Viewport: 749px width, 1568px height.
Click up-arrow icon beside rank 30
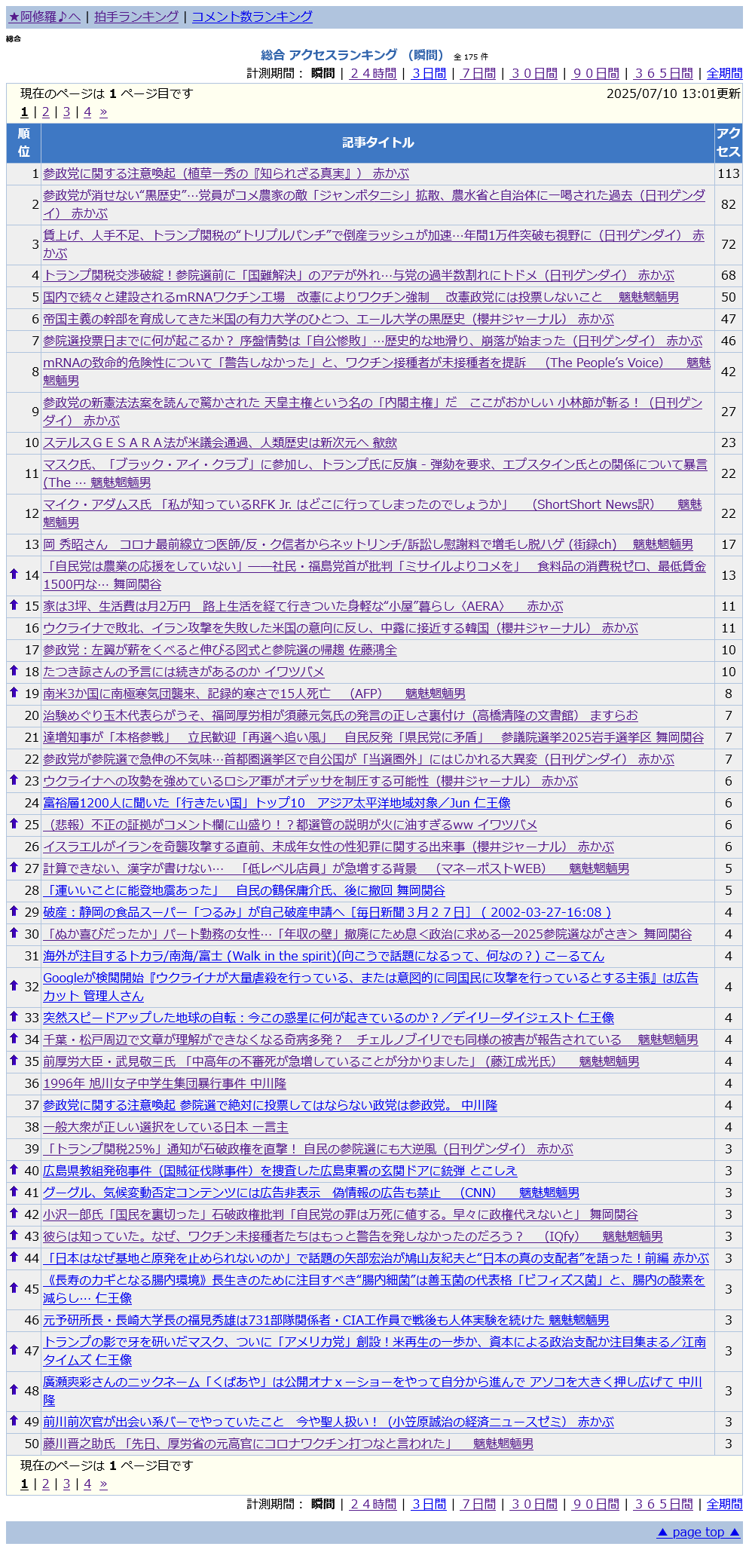click(x=14, y=933)
